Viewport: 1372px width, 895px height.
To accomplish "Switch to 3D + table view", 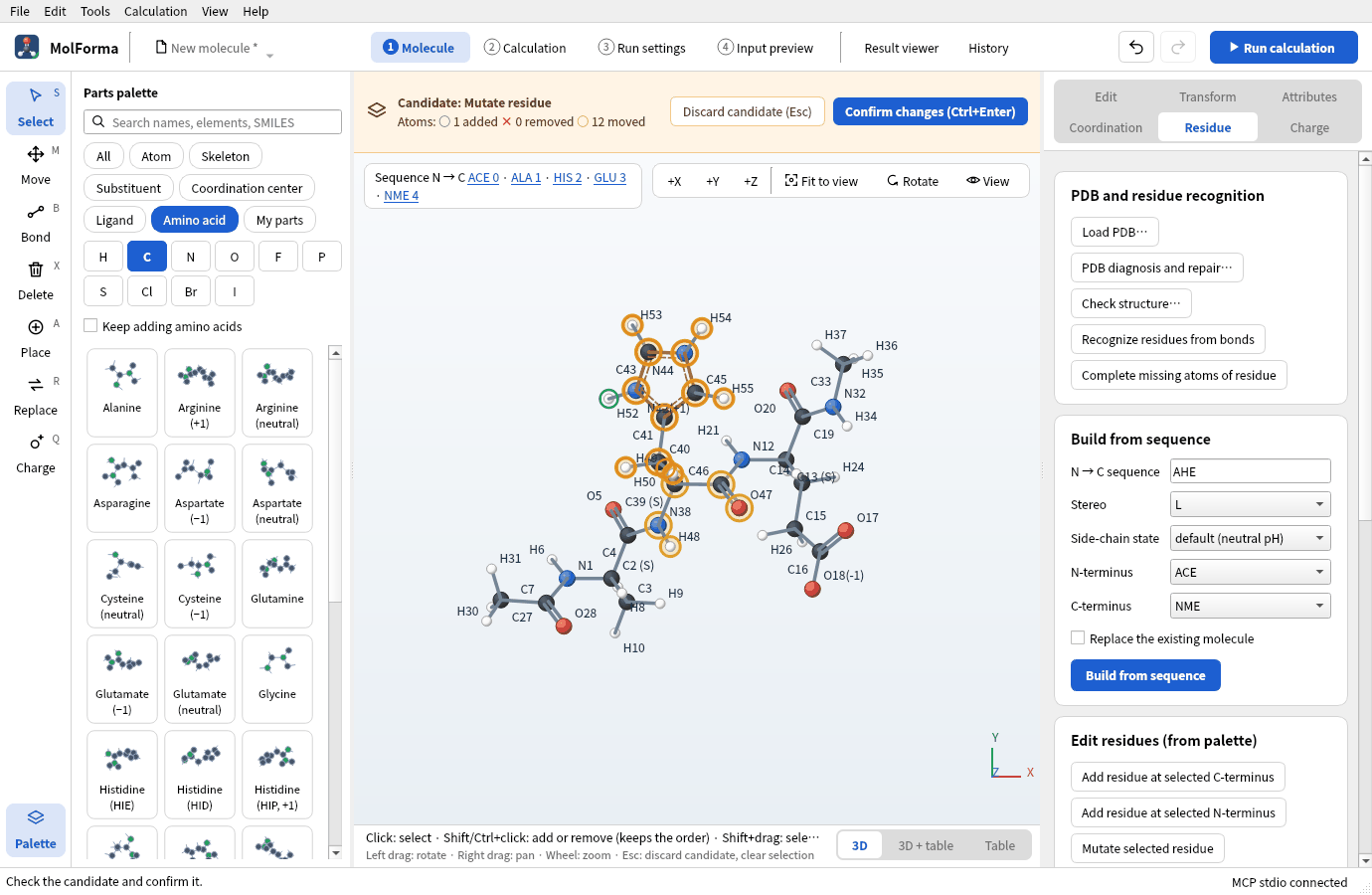I will [x=926, y=845].
